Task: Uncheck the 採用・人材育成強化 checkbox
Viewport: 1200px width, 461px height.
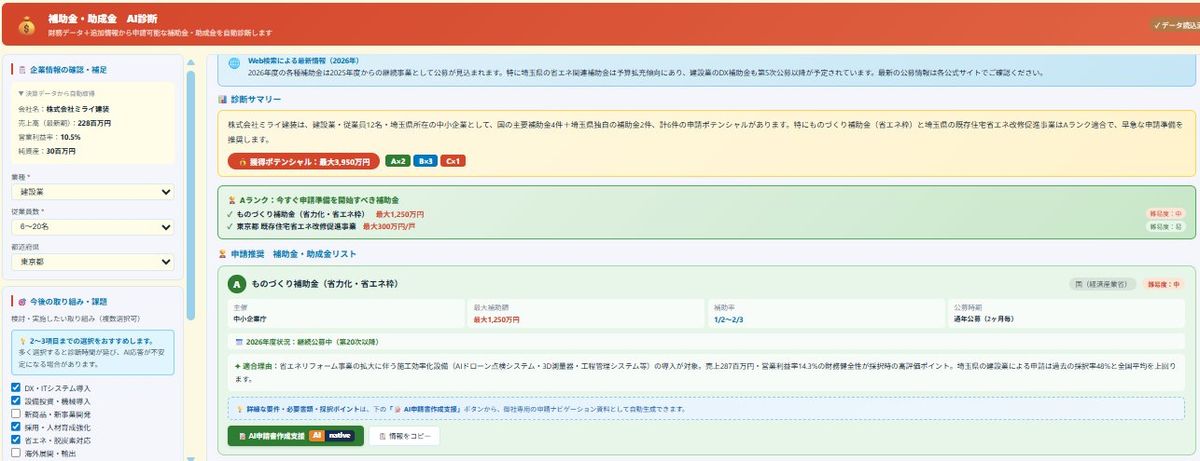Action: (15, 426)
